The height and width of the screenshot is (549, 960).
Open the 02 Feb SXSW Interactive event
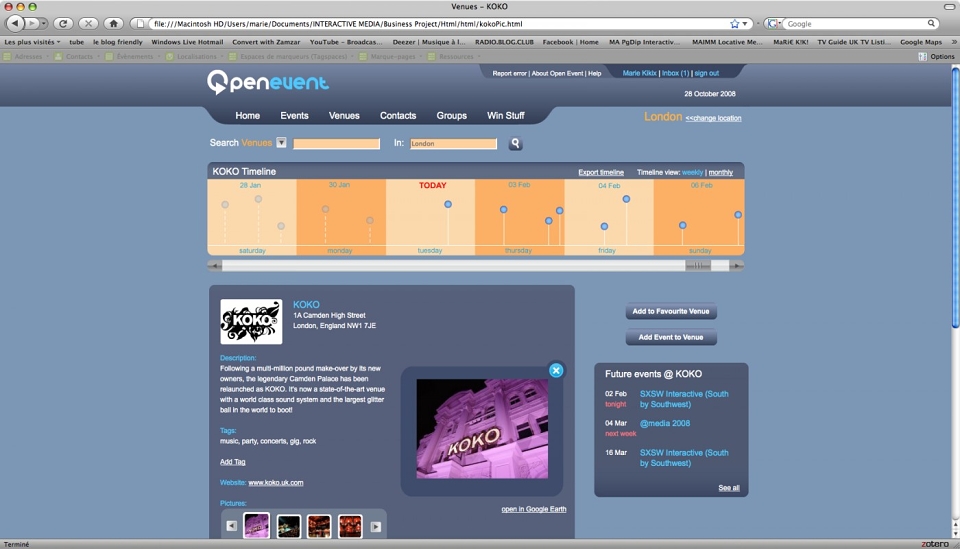pyautogui.click(x=684, y=399)
